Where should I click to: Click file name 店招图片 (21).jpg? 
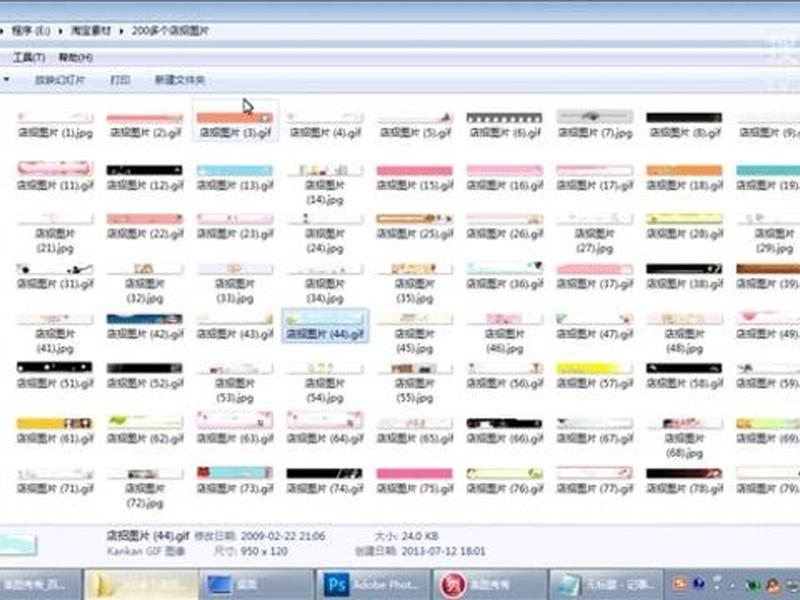[x=55, y=241]
